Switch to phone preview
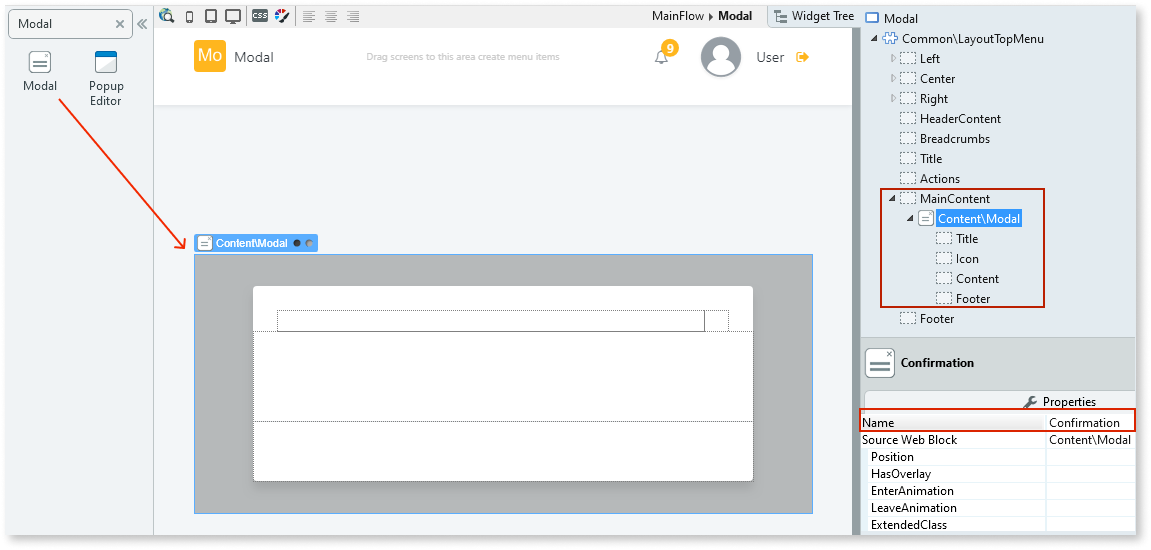Viewport: 1151px width, 550px height. [x=189, y=16]
